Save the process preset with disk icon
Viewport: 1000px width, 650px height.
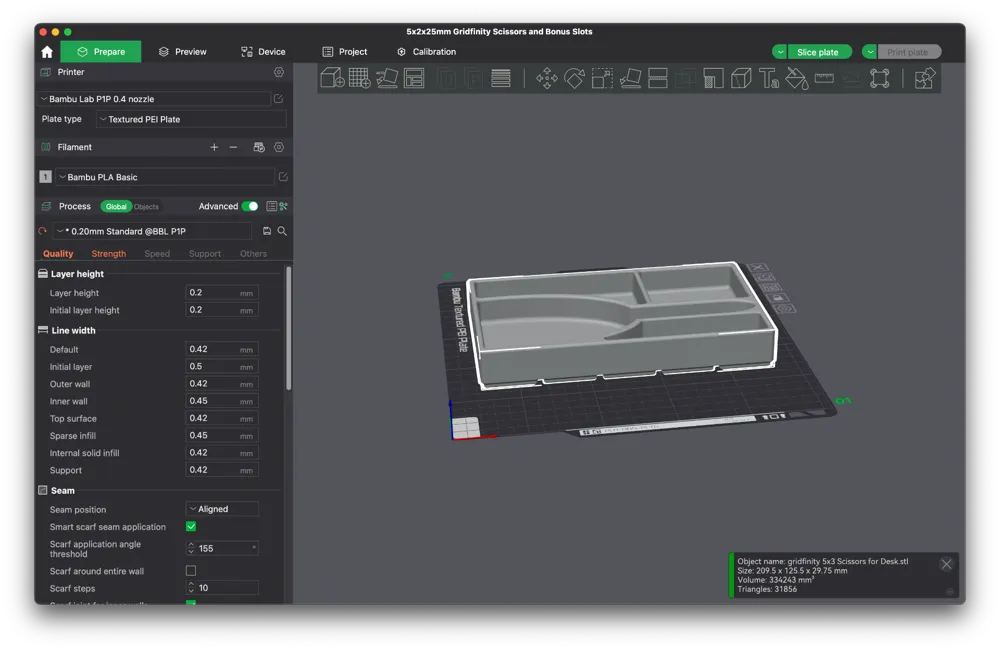tap(267, 231)
